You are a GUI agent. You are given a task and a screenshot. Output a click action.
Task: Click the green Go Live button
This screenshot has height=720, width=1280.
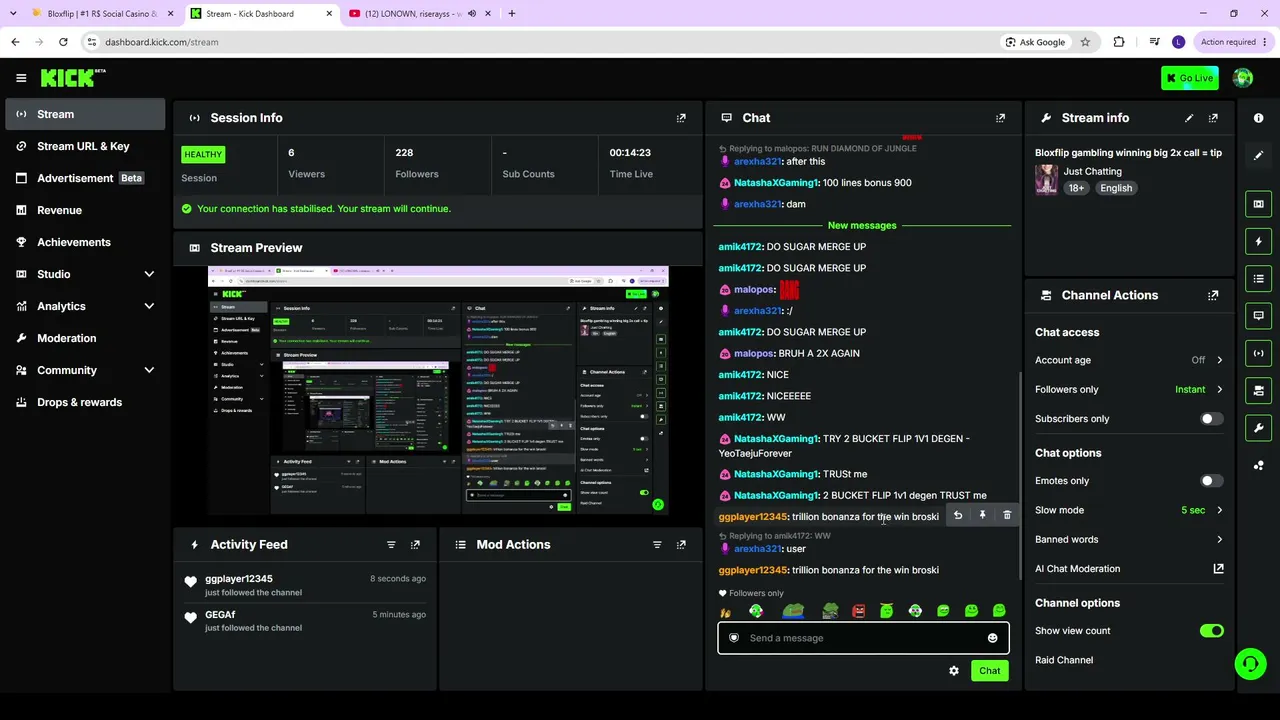pos(1190,78)
